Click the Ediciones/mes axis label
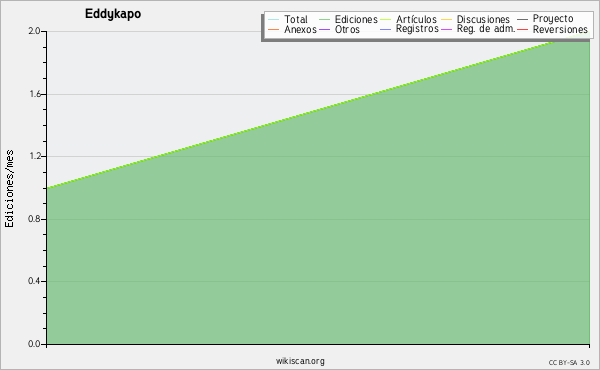Image resolution: width=600 pixels, height=370 pixels. (x=9, y=189)
